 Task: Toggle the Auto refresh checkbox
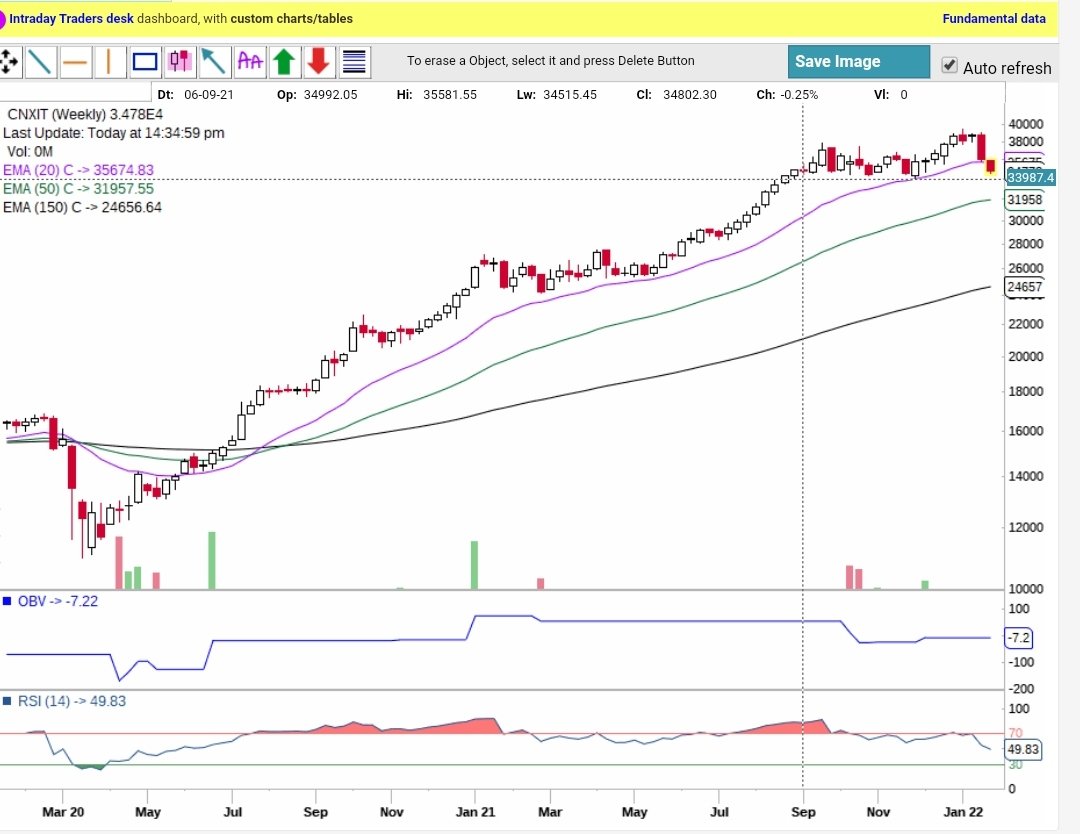tap(949, 65)
